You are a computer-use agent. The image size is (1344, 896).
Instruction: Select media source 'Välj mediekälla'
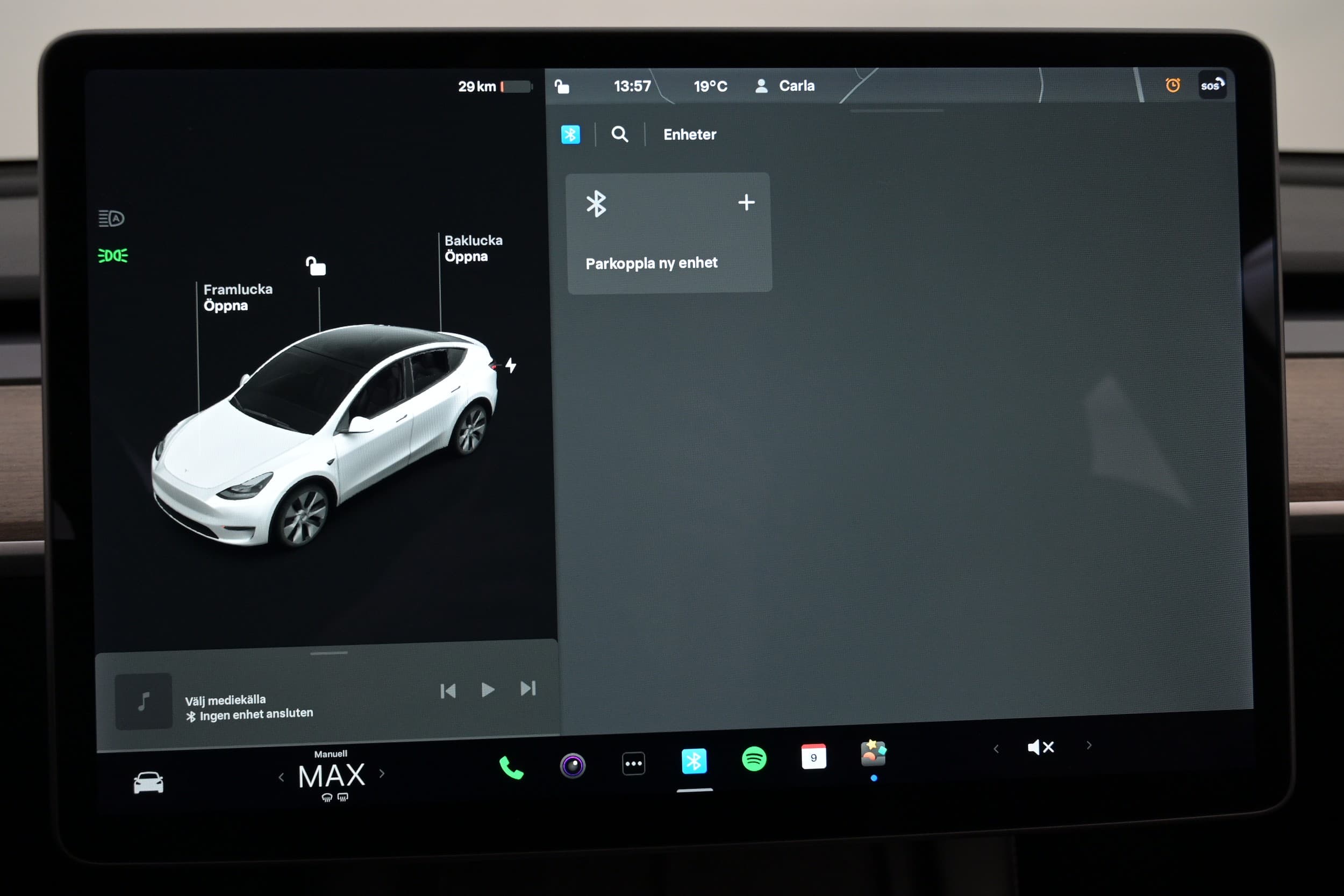225,700
